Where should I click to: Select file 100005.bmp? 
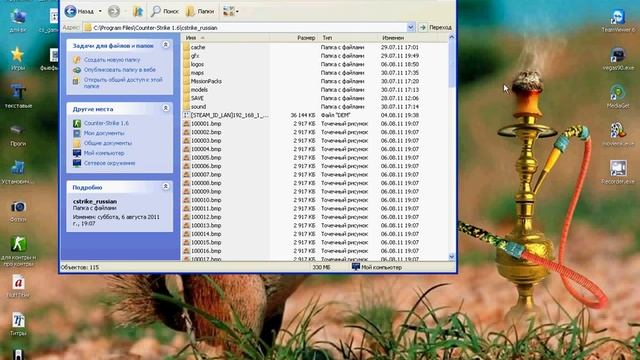[x=206, y=158]
